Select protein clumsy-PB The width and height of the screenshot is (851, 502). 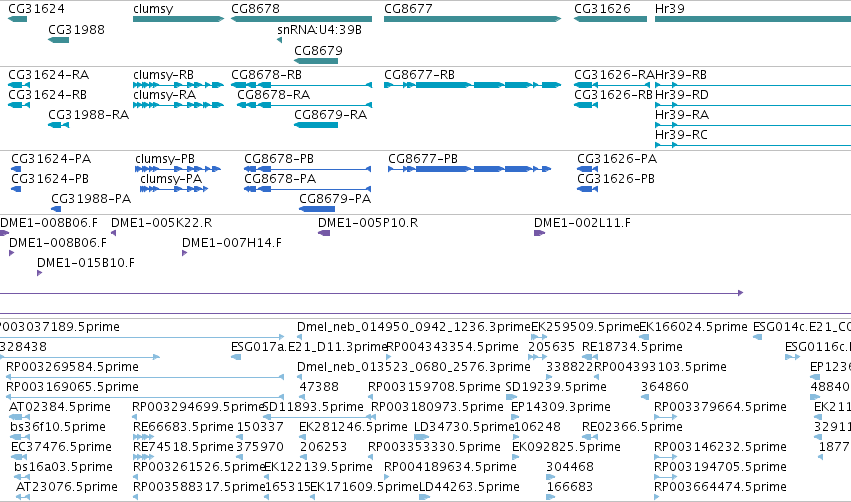point(165,158)
